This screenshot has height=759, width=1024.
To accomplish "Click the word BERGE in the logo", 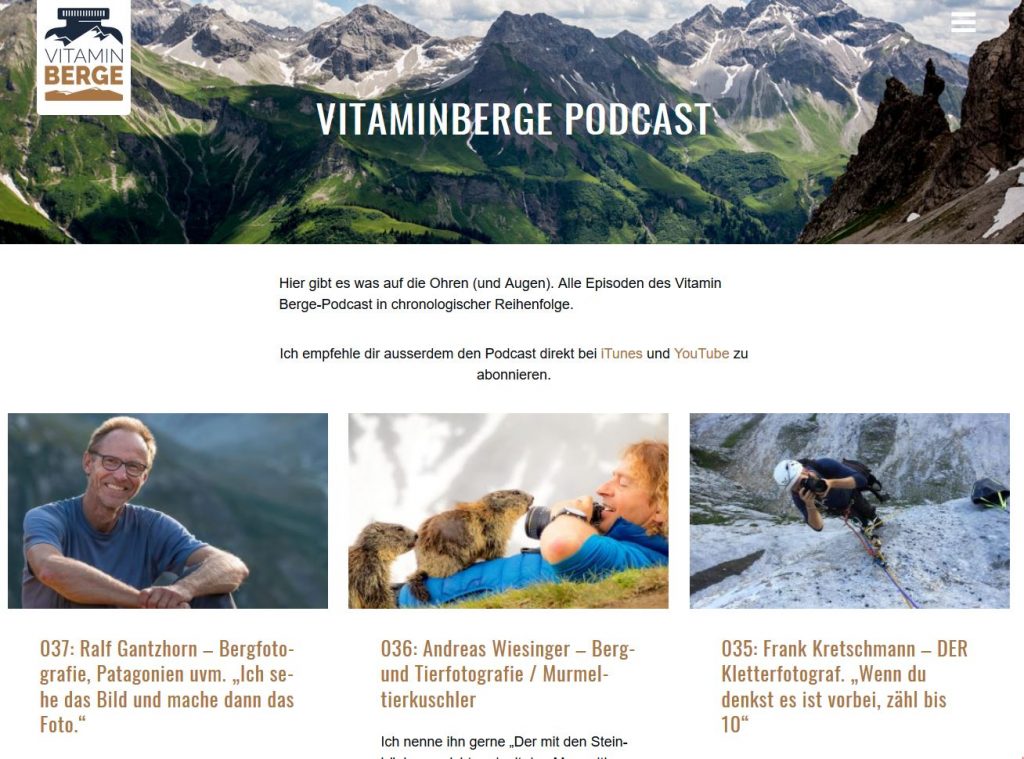I will coord(84,76).
